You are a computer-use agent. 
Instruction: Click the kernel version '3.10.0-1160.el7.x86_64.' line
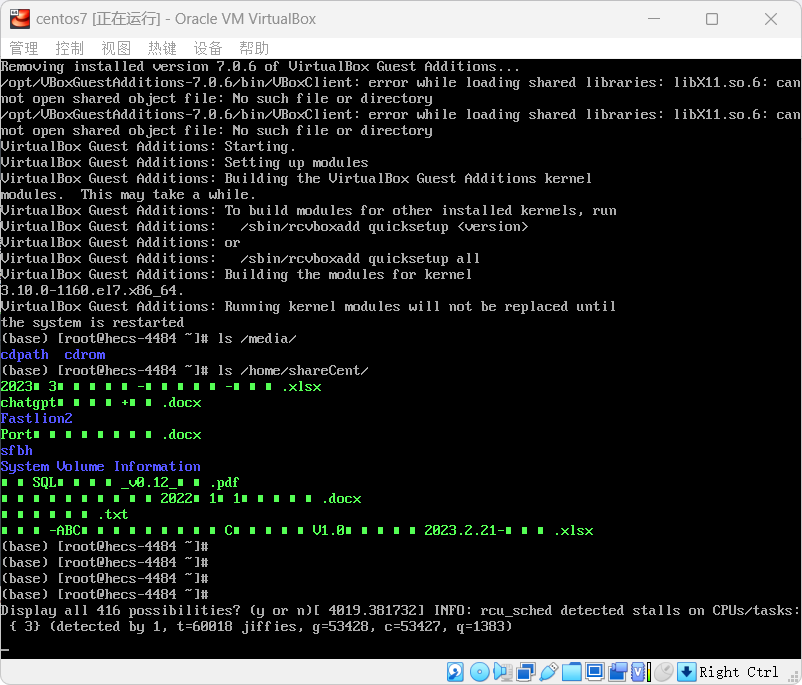(92, 291)
